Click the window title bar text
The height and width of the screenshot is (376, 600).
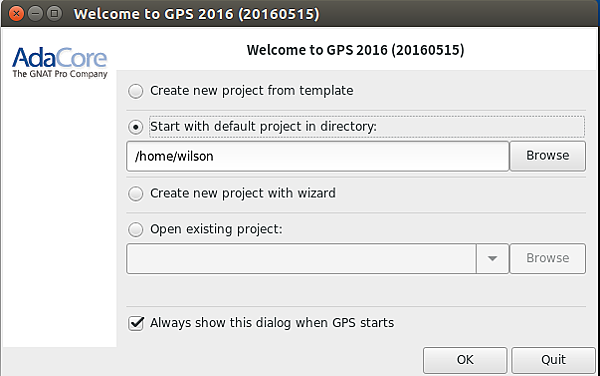pyautogui.click(x=196, y=14)
